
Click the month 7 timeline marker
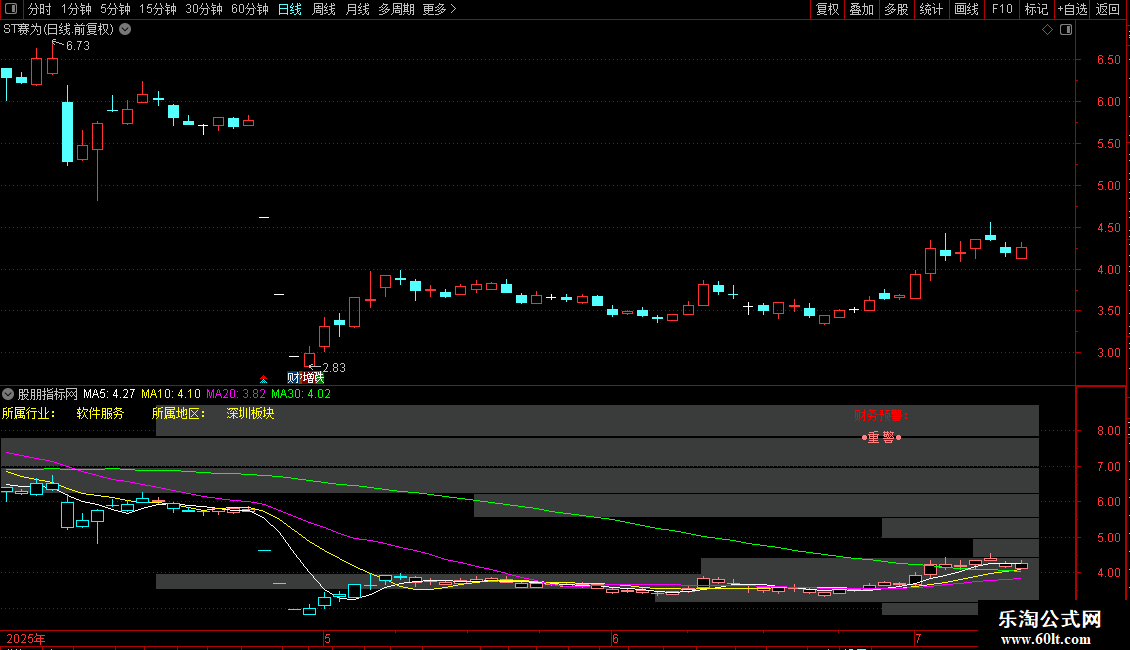click(917, 638)
